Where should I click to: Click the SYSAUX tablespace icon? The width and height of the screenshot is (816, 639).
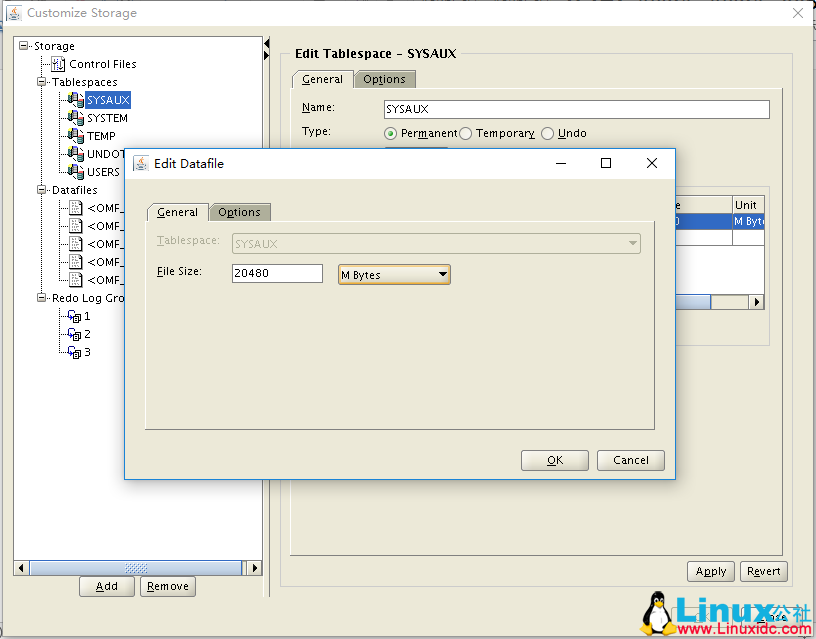[x=76, y=99]
